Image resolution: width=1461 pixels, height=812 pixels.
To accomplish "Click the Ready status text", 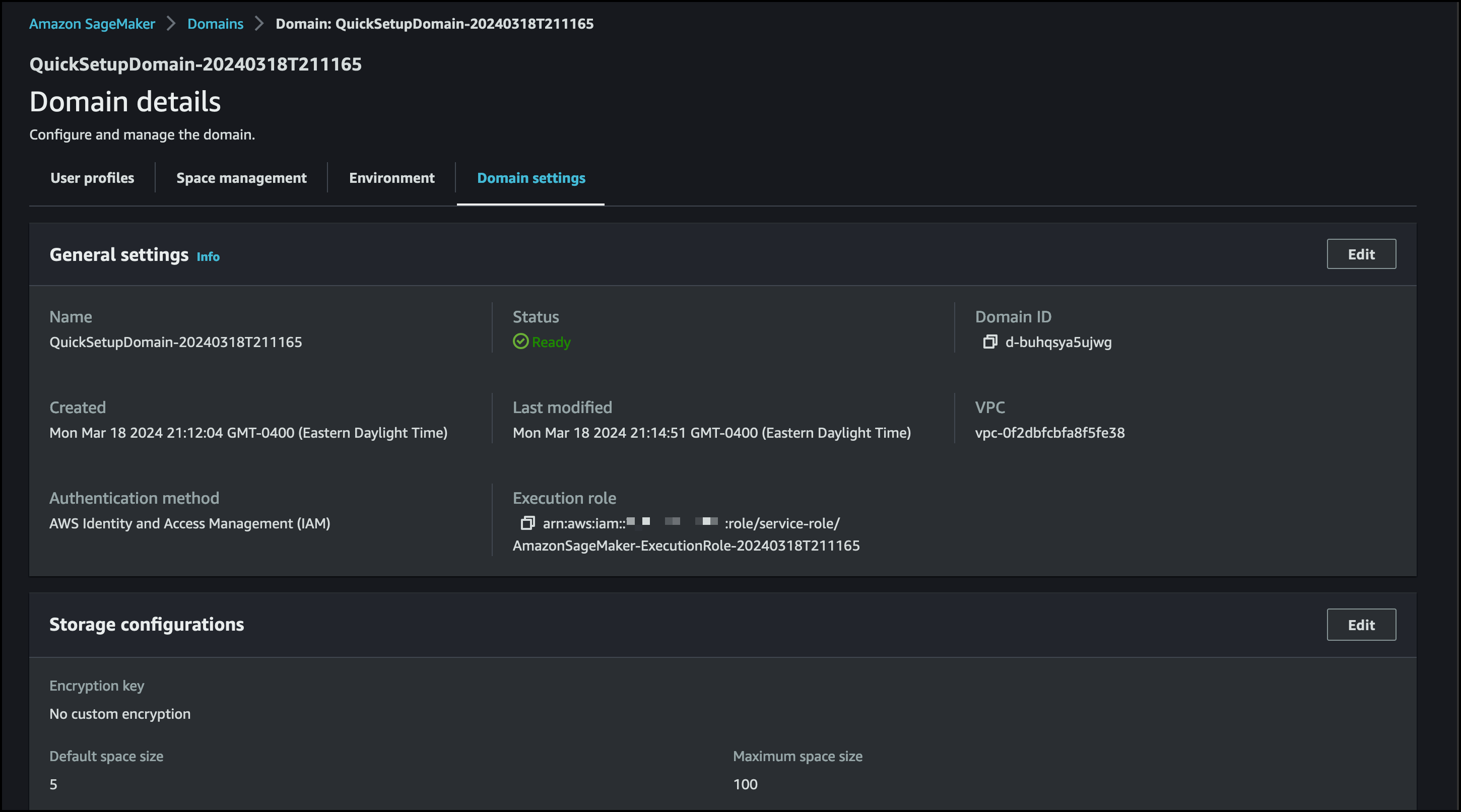I will coord(551,342).
